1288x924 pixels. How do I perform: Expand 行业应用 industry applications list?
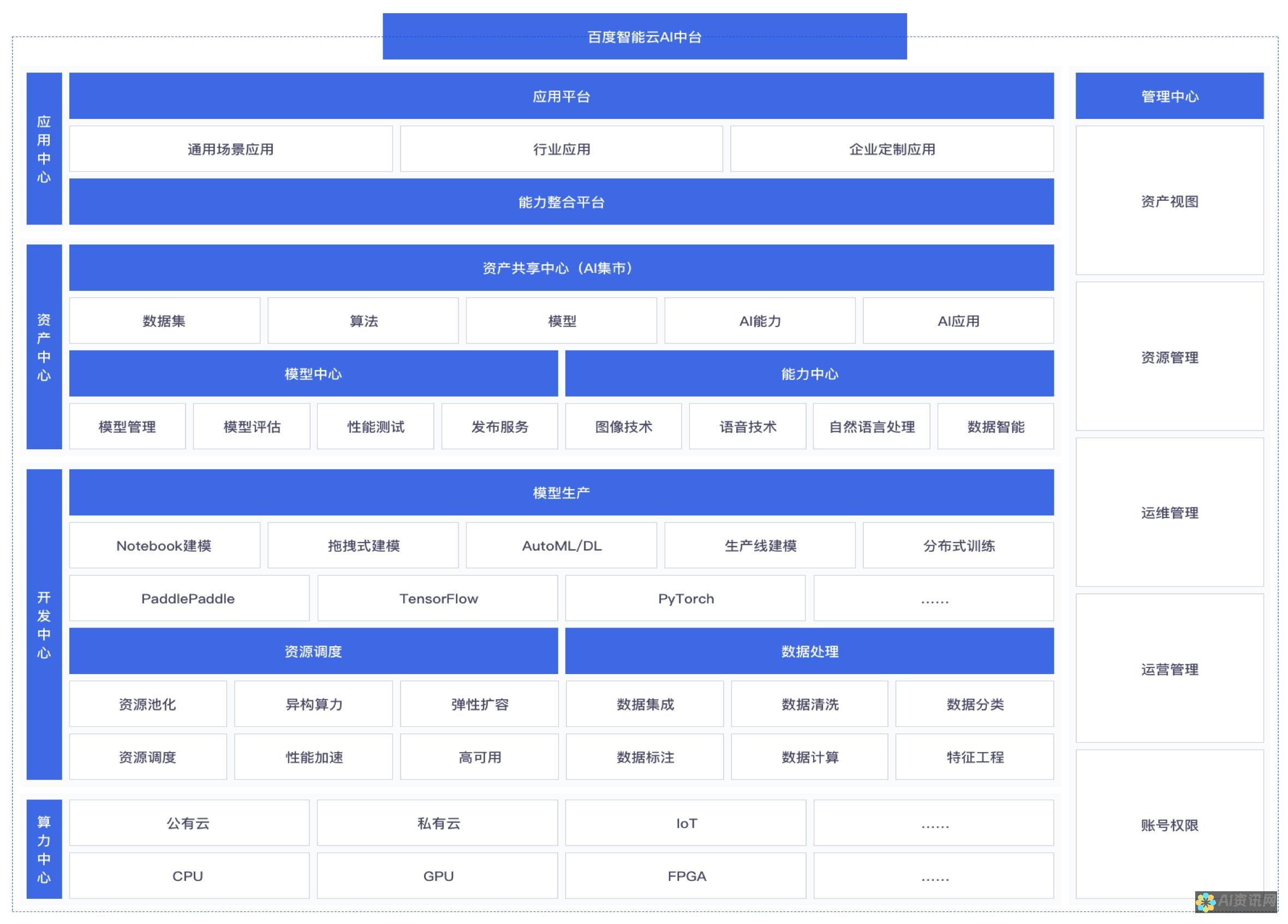point(560,148)
